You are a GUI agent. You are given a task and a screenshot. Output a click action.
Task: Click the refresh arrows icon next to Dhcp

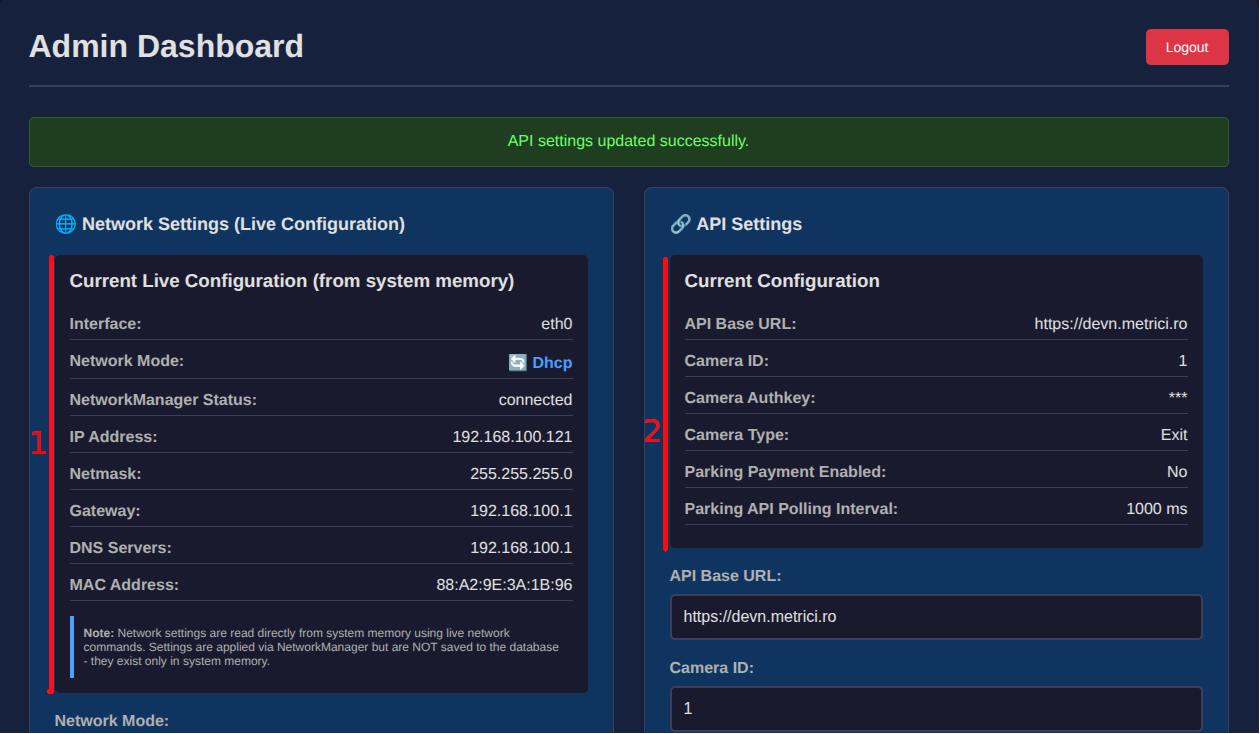(x=517, y=362)
